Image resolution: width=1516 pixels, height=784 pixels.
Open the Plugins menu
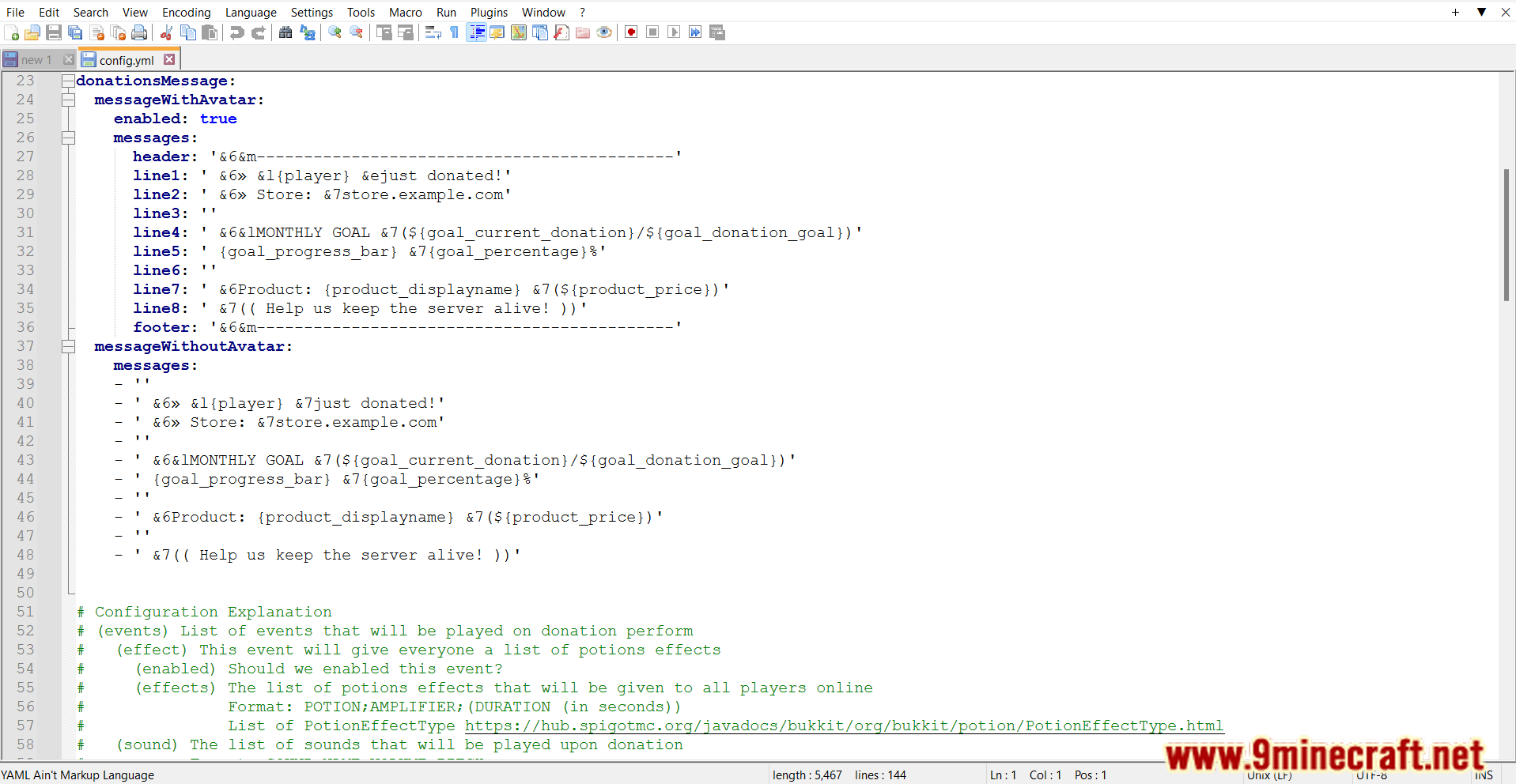[489, 12]
